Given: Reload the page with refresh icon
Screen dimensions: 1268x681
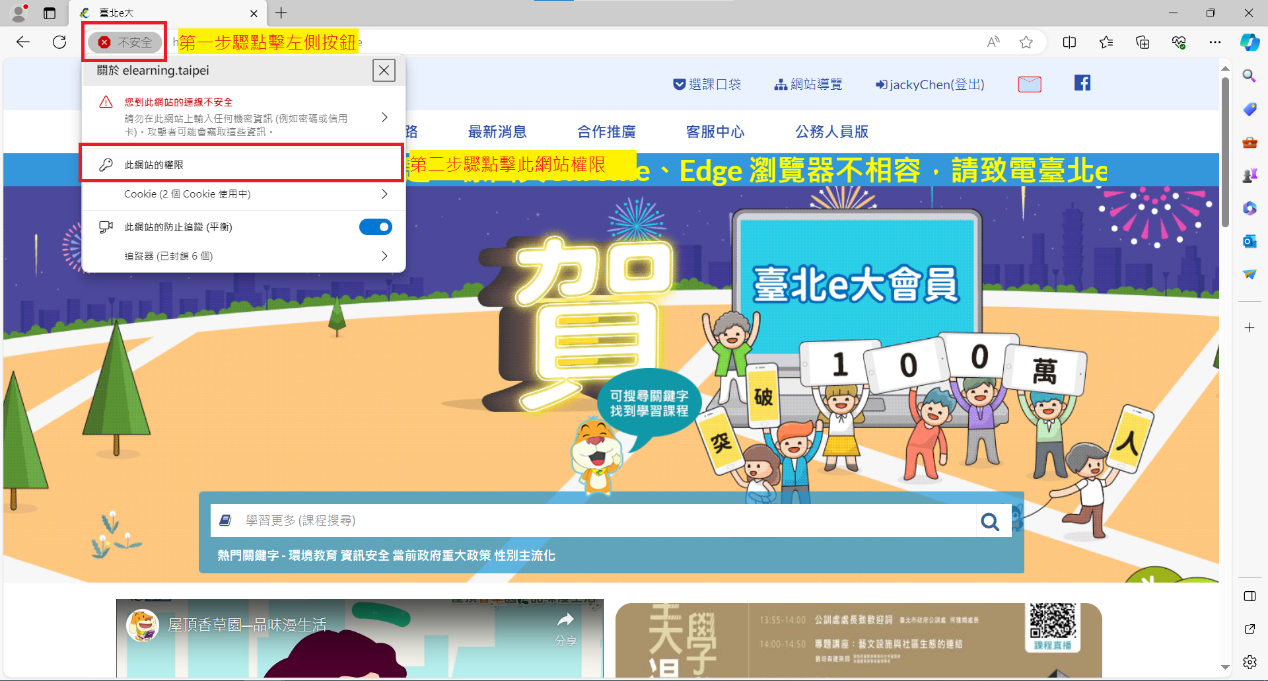Looking at the screenshot, I should click(x=59, y=42).
